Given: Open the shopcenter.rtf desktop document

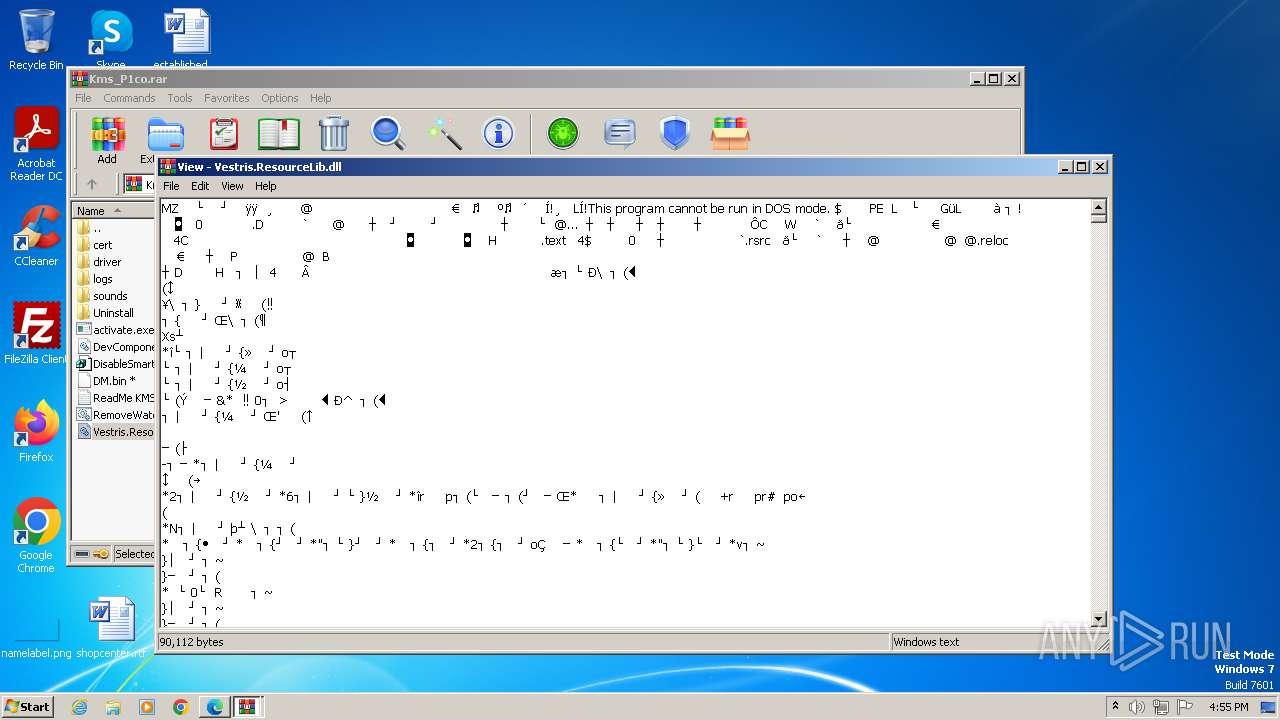Looking at the screenshot, I should click(x=110, y=628).
